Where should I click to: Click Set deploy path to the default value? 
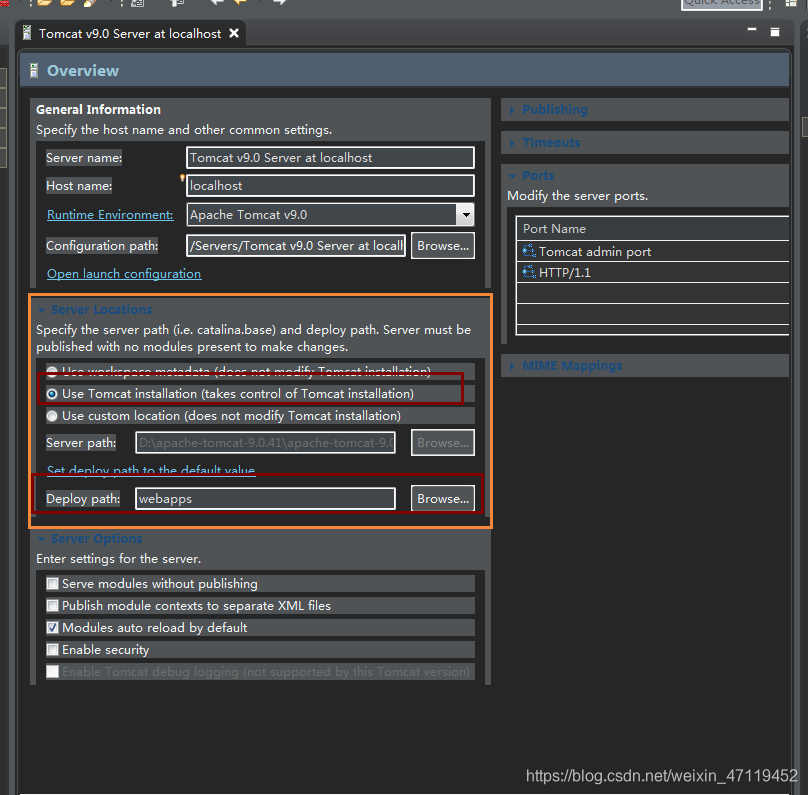[151, 470]
